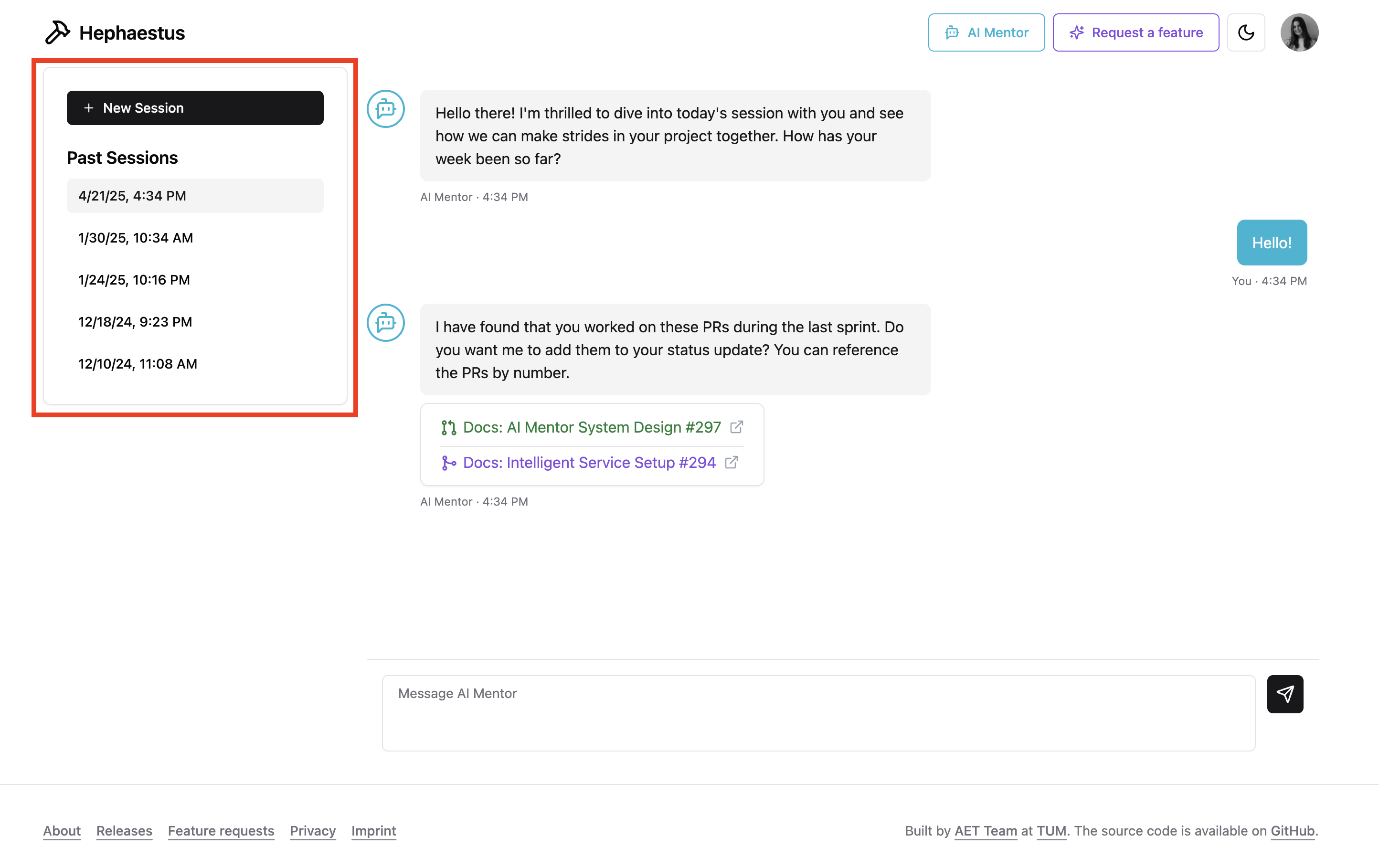Toggle dark mode with moon icon
The height and width of the screenshot is (868, 1379).
point(1246,32)
